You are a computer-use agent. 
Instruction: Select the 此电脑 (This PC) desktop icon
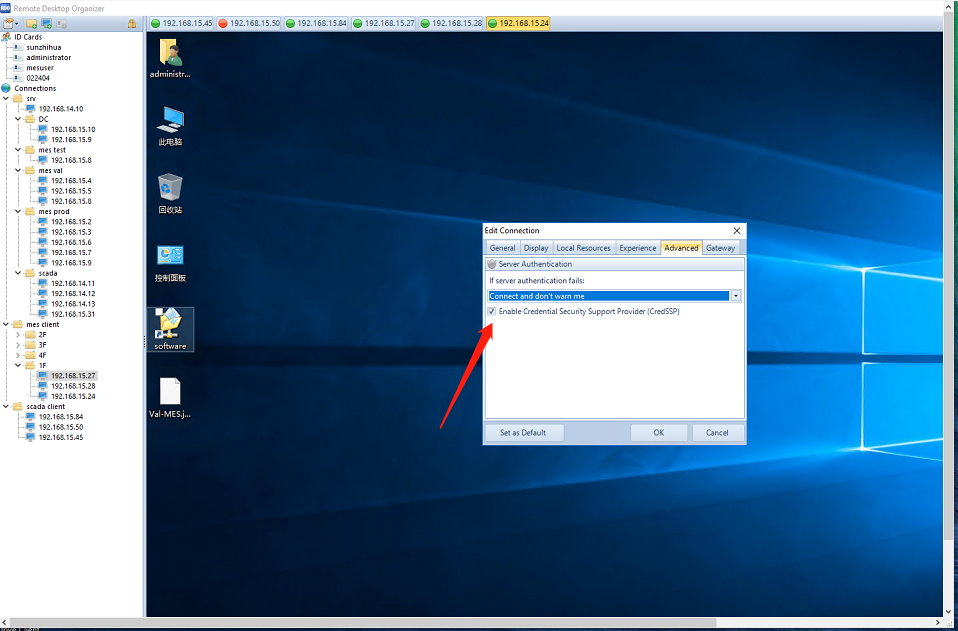170,126
